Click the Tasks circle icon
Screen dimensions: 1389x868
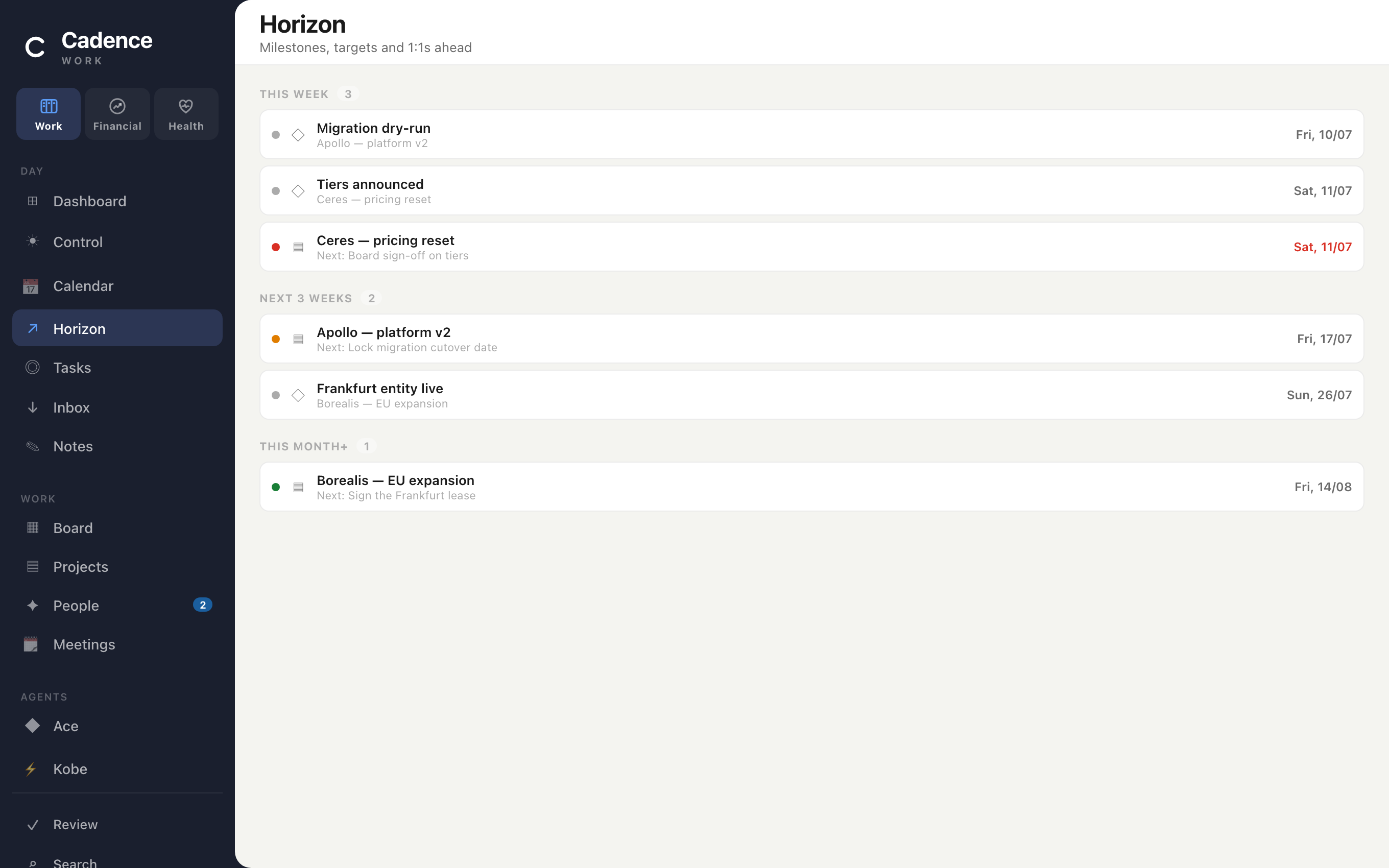pos(33,368)
